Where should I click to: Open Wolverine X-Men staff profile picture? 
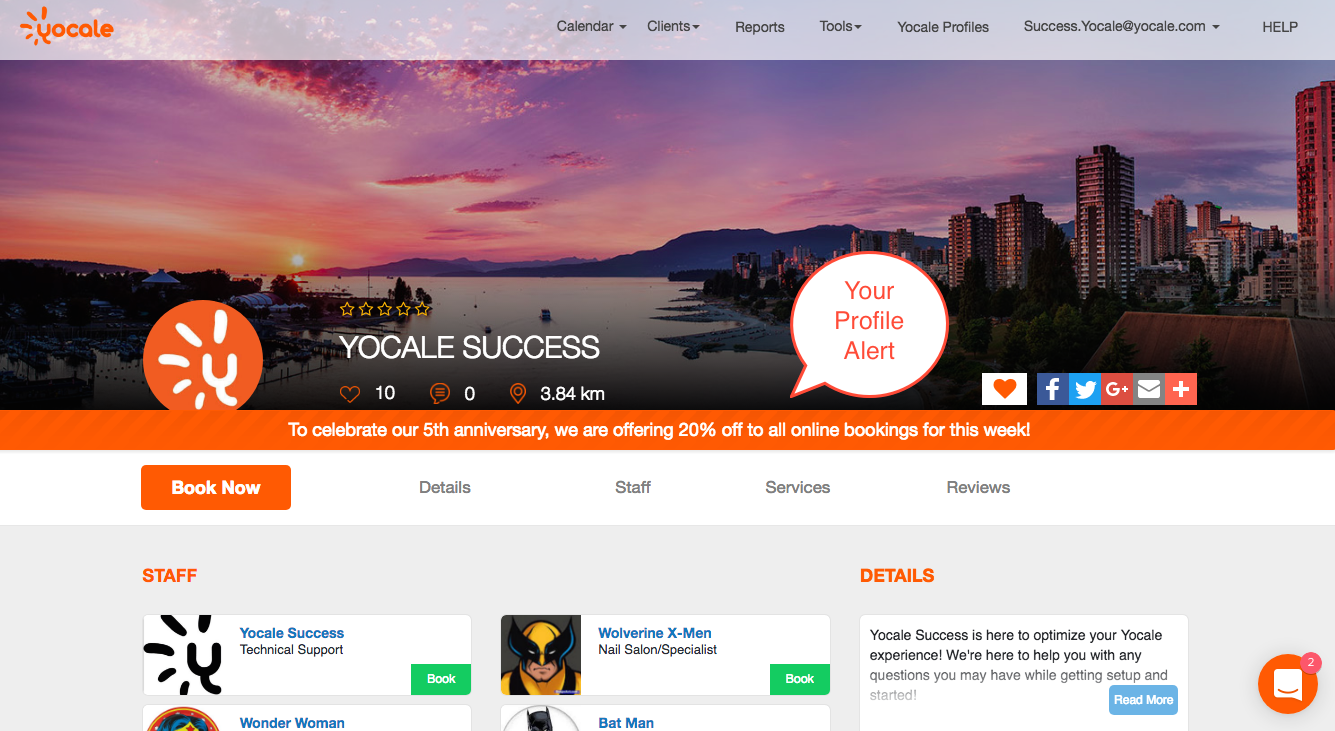[x=541, y=655]
